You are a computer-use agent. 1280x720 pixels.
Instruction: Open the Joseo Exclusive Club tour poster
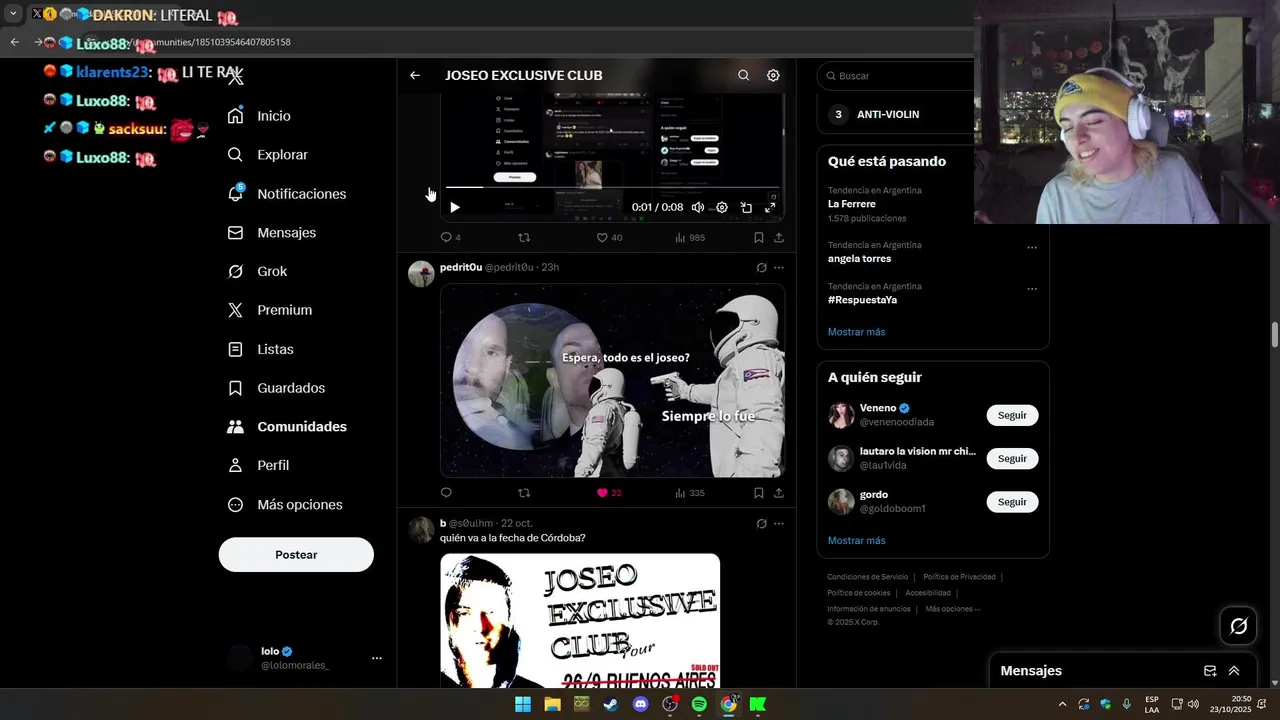(x=580, y=620)
